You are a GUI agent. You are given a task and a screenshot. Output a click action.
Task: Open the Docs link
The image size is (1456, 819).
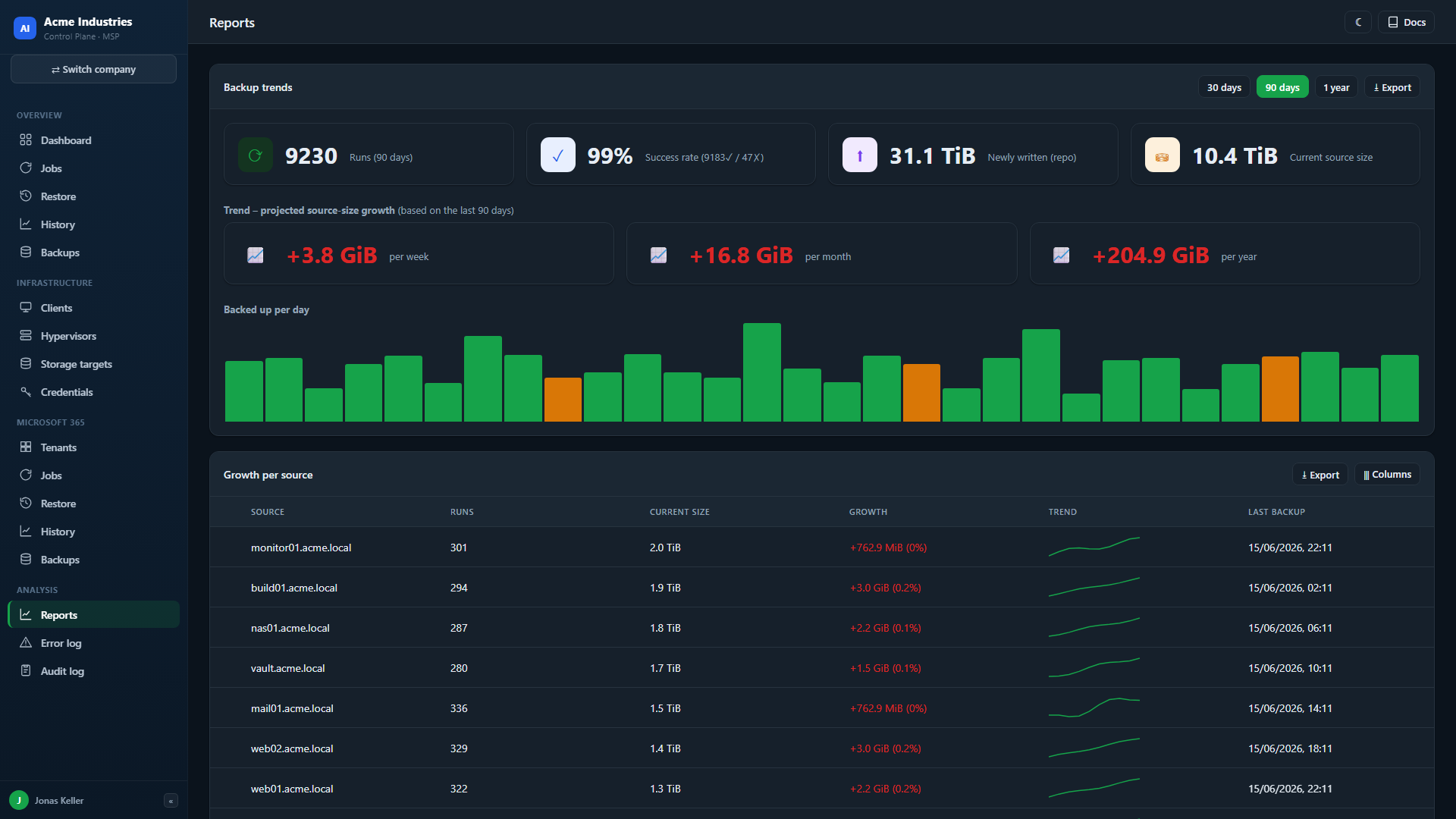coord(1407,22)
